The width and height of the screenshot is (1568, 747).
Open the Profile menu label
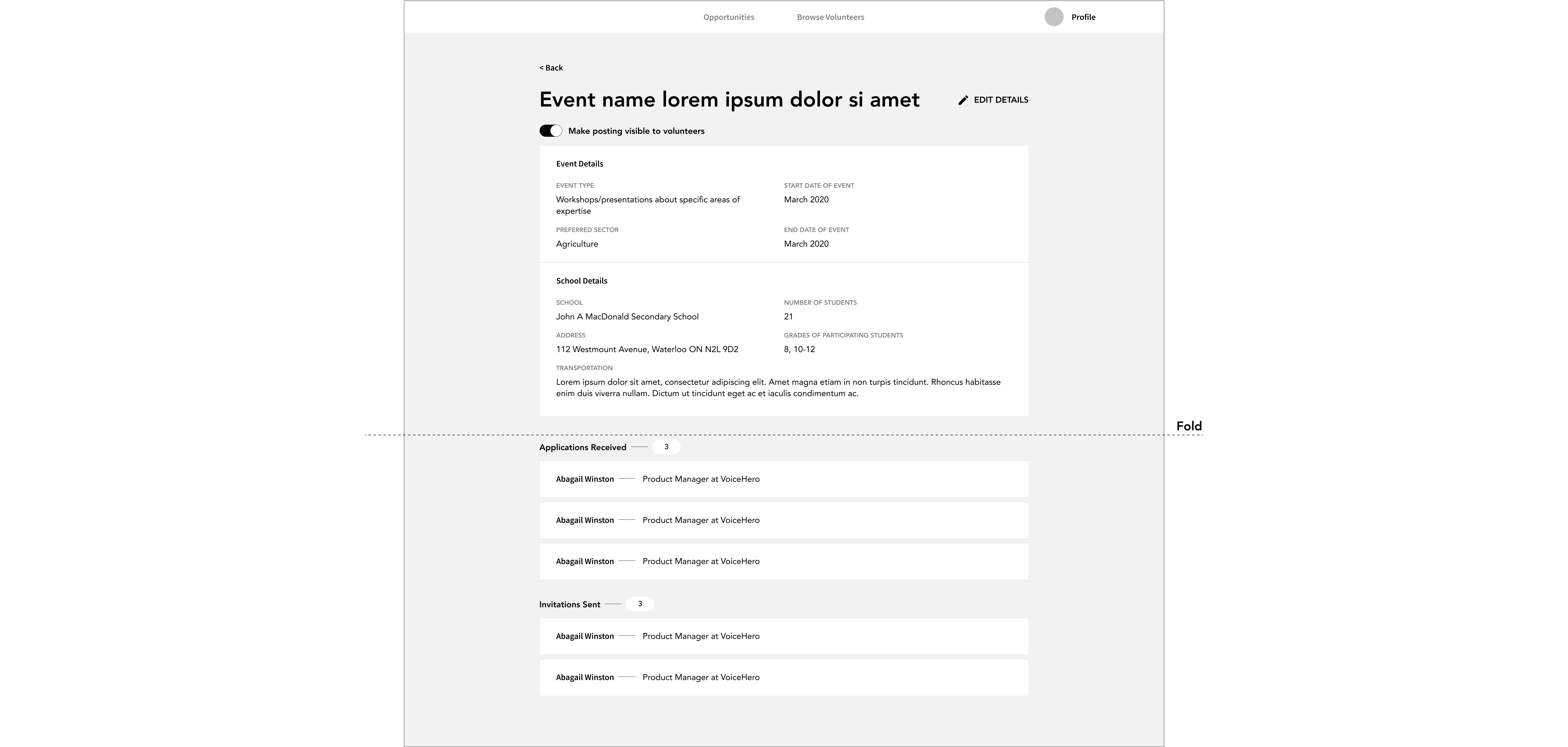click(x=1084, y=17)
